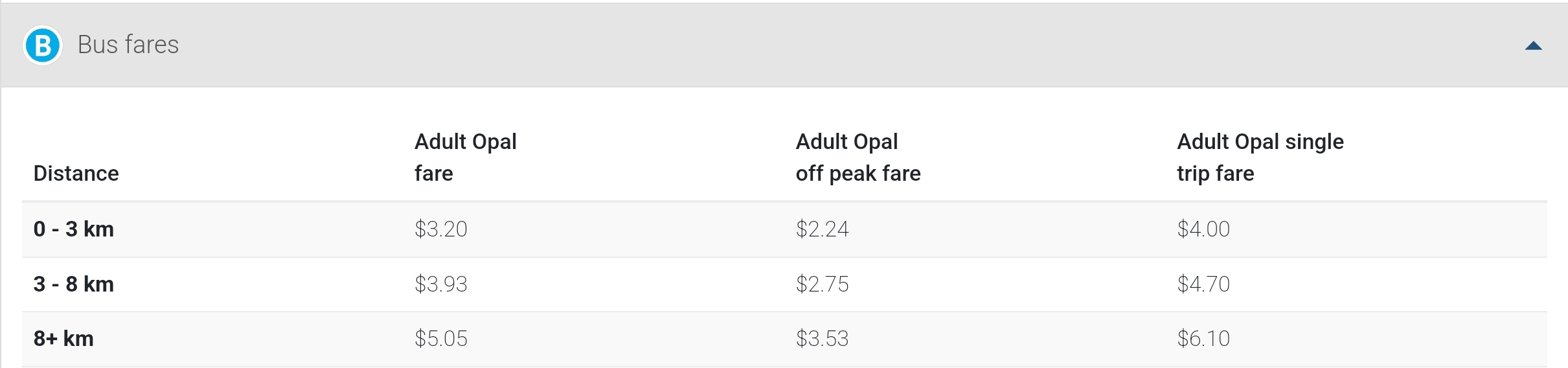This screenshot has height=368, width=1568.
Task: Click the $3.93 Adult Opal fare
Action: [440, 284]
